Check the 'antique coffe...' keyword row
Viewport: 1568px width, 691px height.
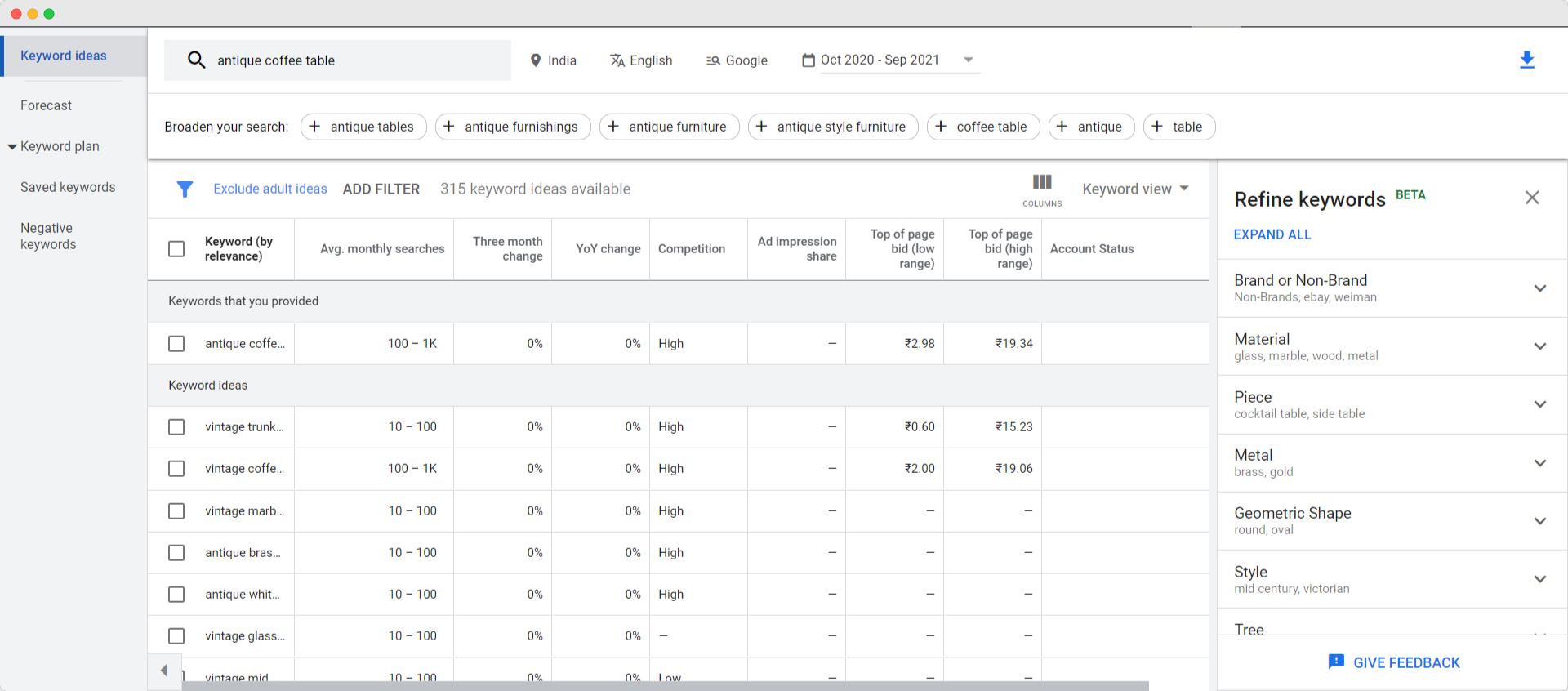click(x=176, y=344)
